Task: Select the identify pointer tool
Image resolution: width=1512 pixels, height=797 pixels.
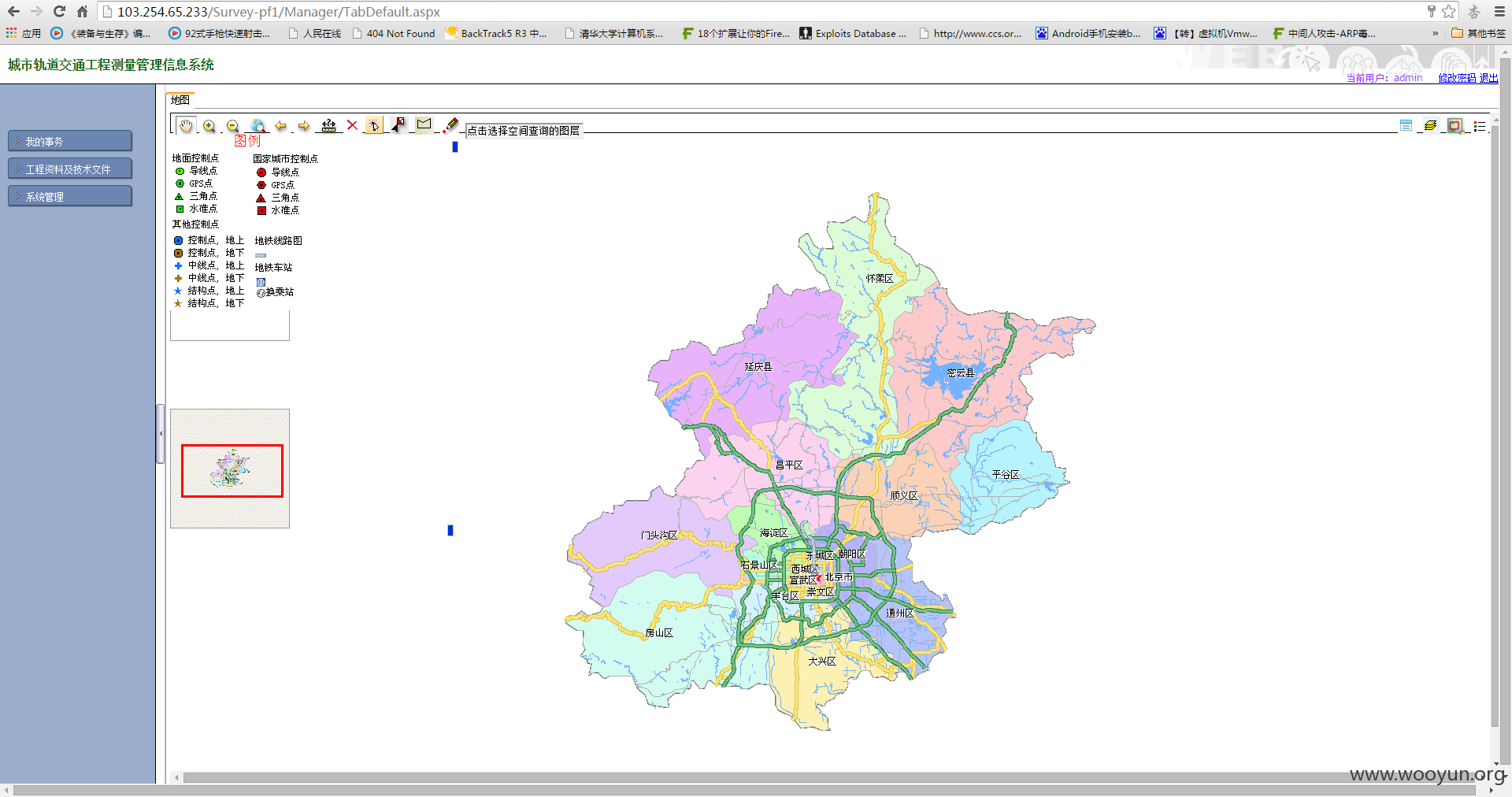Action: point(373,125)
